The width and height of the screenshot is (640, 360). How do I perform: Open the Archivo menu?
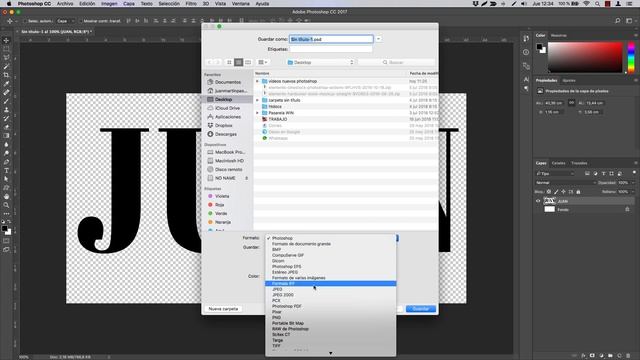[x=64, y=4]
